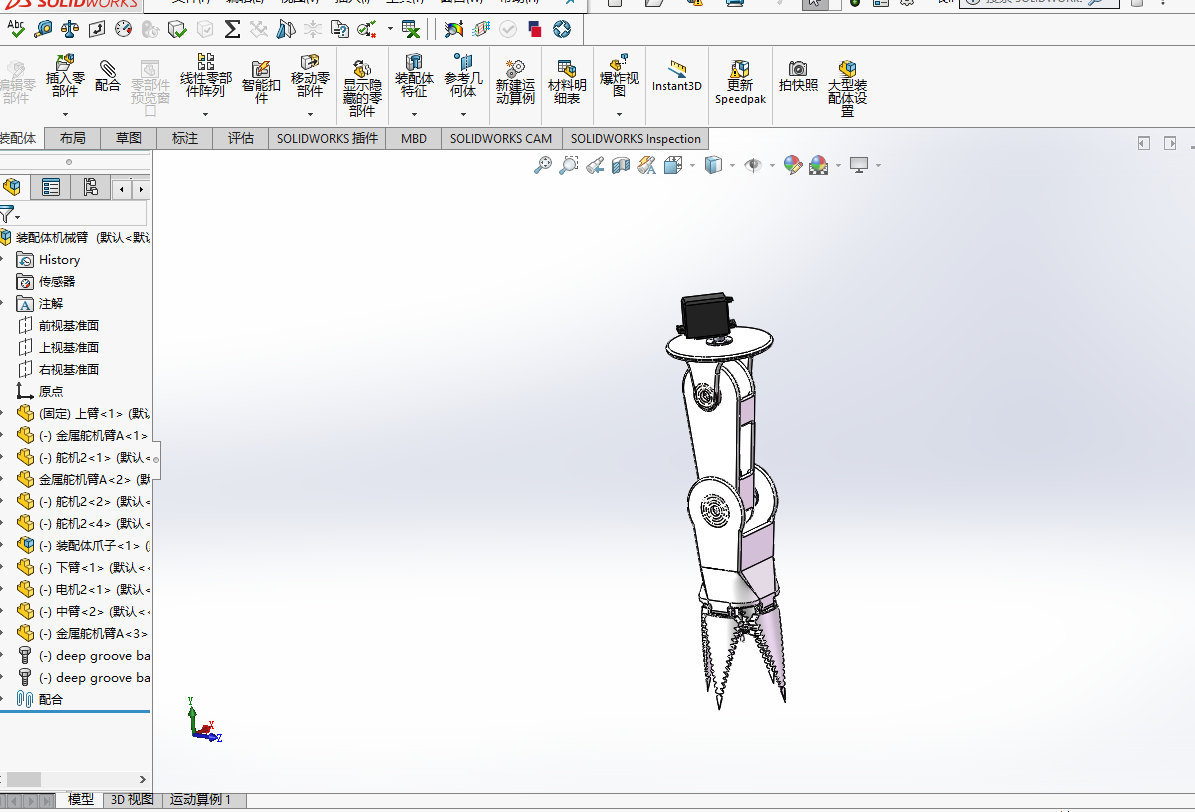Open Reference Geometry dropdown arrow
1195x812 pixels.
(x=463, y=114)
